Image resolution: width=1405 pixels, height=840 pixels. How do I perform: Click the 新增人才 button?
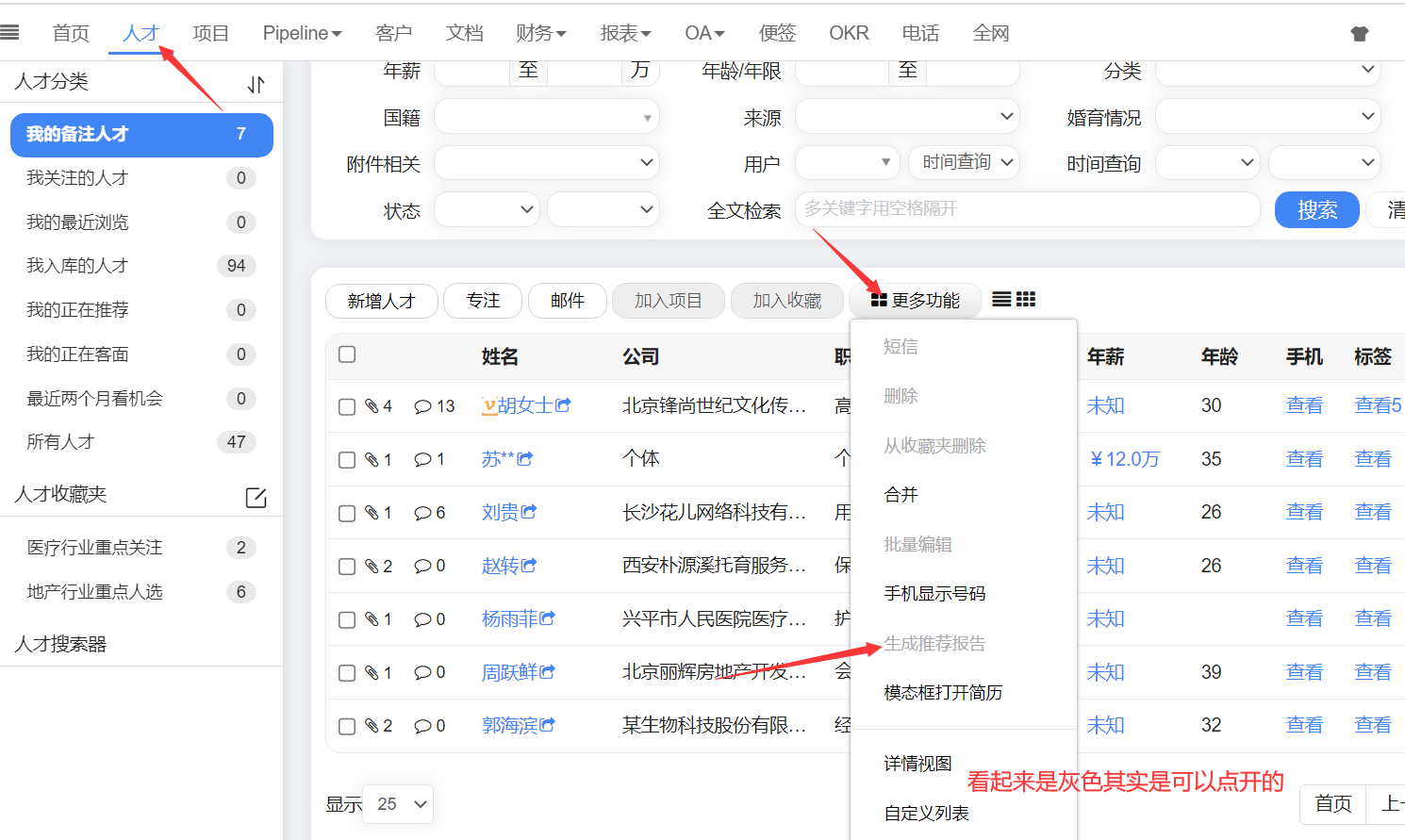[381, 301]
